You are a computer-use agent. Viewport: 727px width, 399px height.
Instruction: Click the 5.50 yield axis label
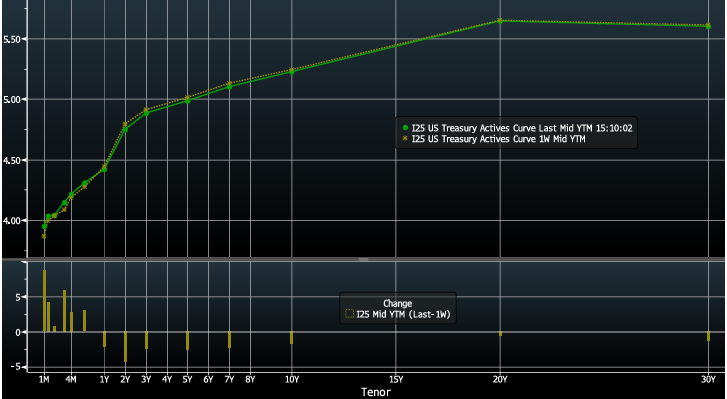[12, 39]
